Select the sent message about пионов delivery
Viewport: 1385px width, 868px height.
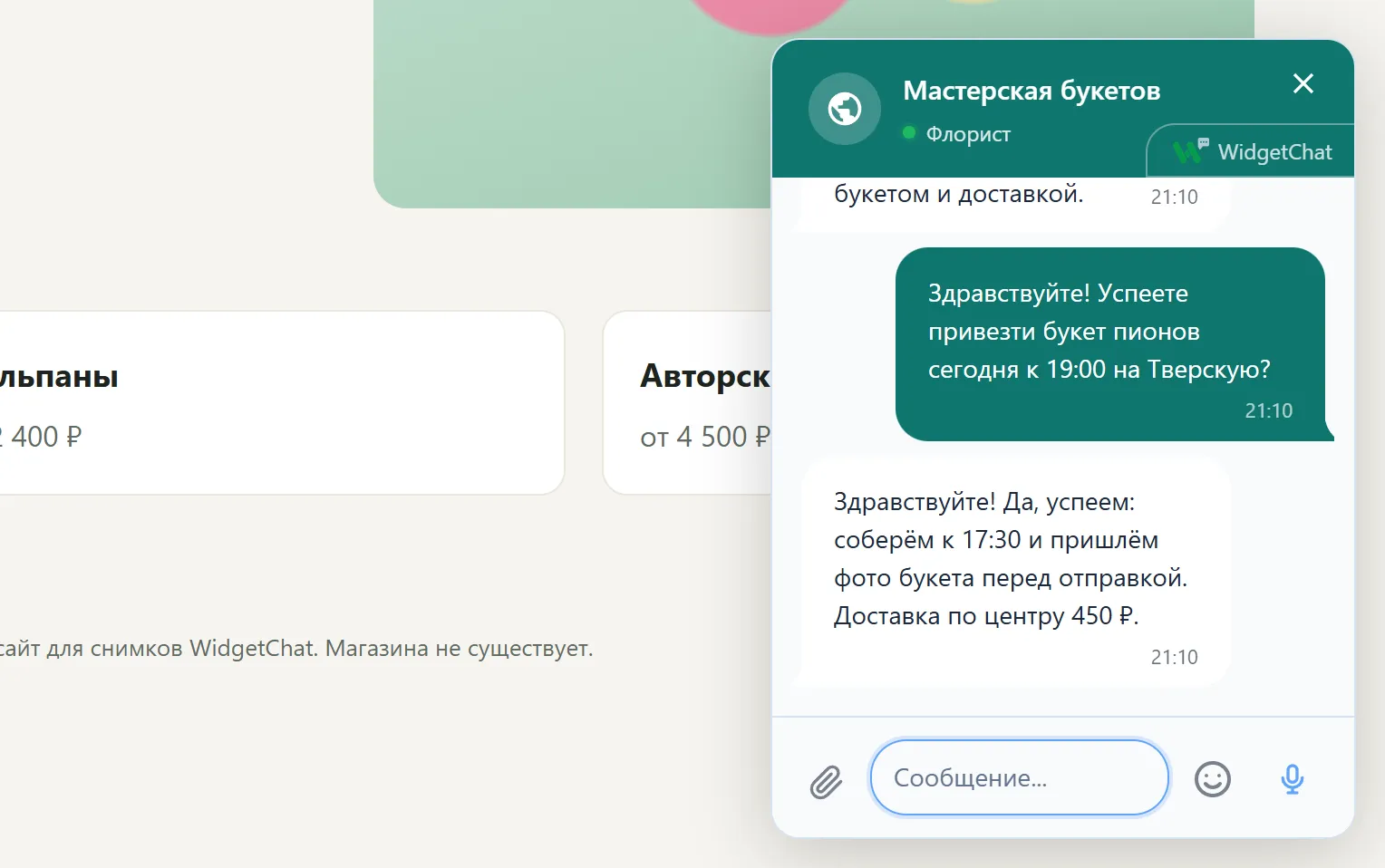tap(1110, 344)
